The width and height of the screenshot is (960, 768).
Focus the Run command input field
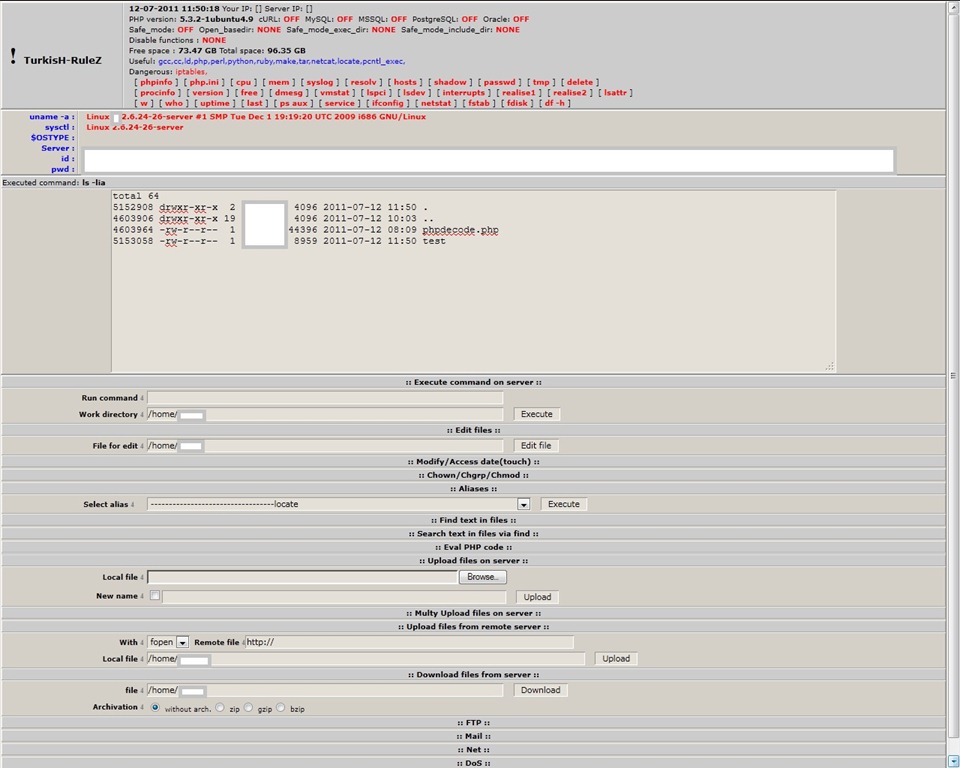[x=325, y=398]
